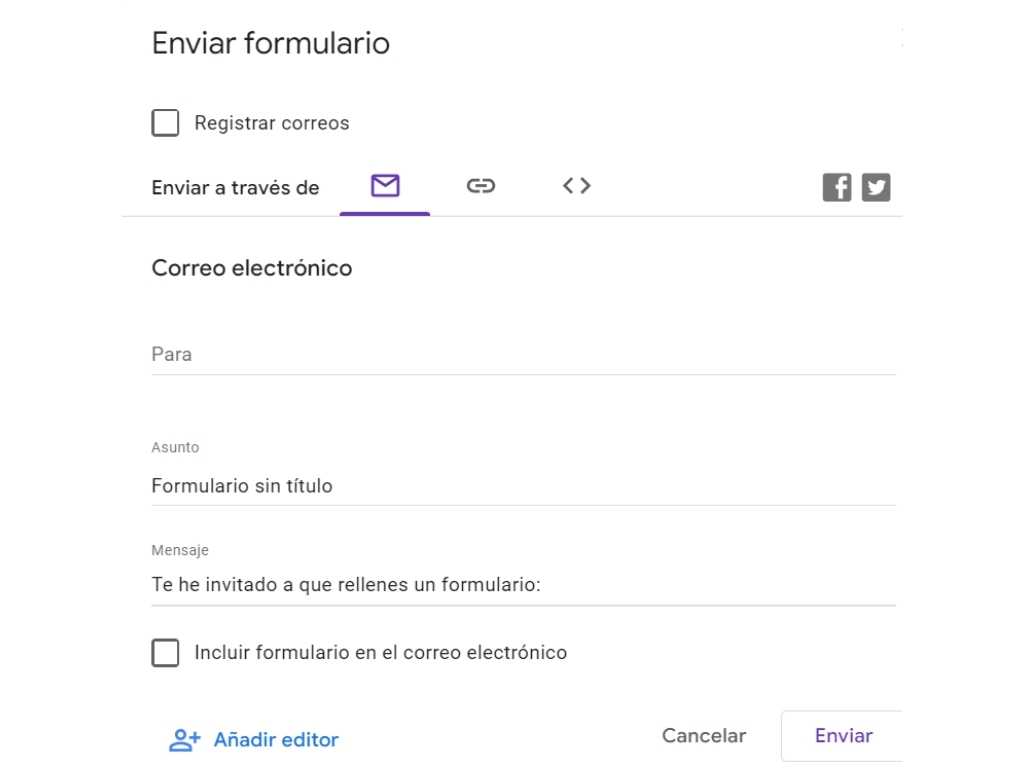Select the Correo electrónico sending method
Viewport: 1024px width, 768px height.
pos(385,186)
